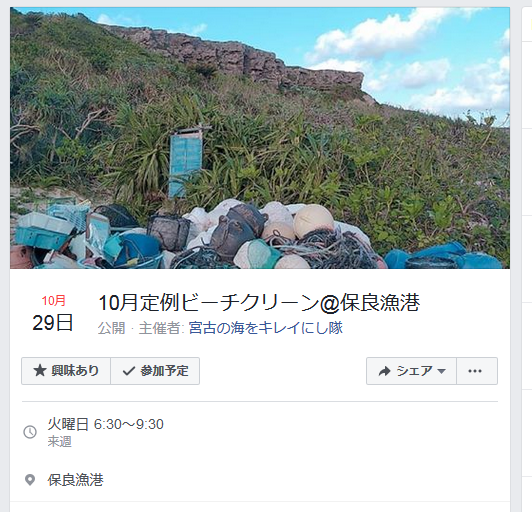Click the blue sign in cover photo
The image size is (532, 512).
point(186,163)
